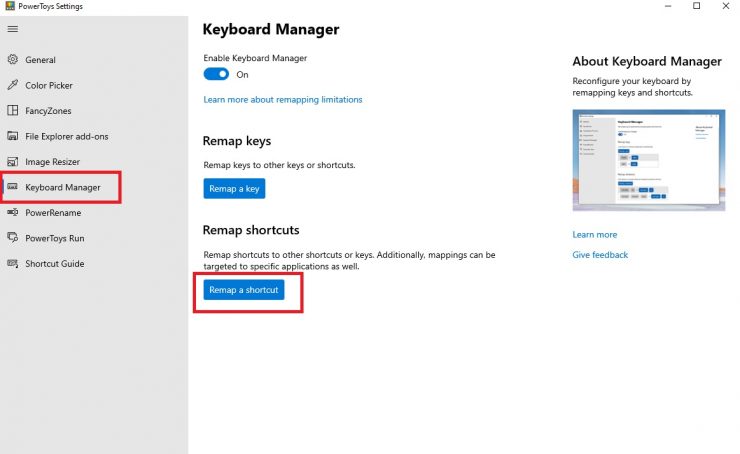Open File Explorer add-ons page
Viewport: 740px width, 454px height.
click(67, 136)
